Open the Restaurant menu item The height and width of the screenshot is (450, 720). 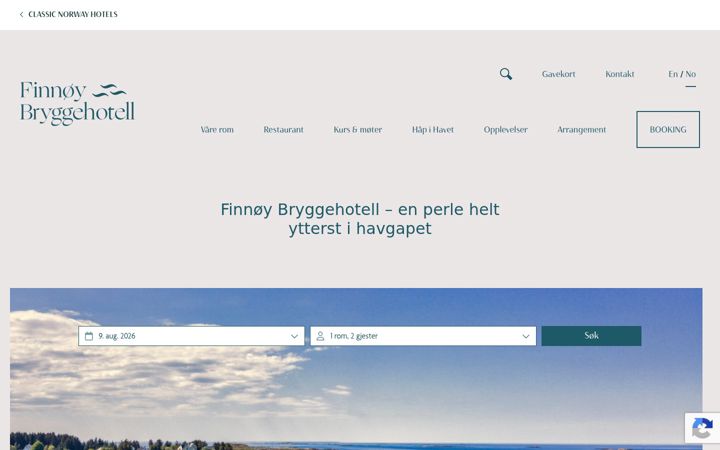click(283, 129)
